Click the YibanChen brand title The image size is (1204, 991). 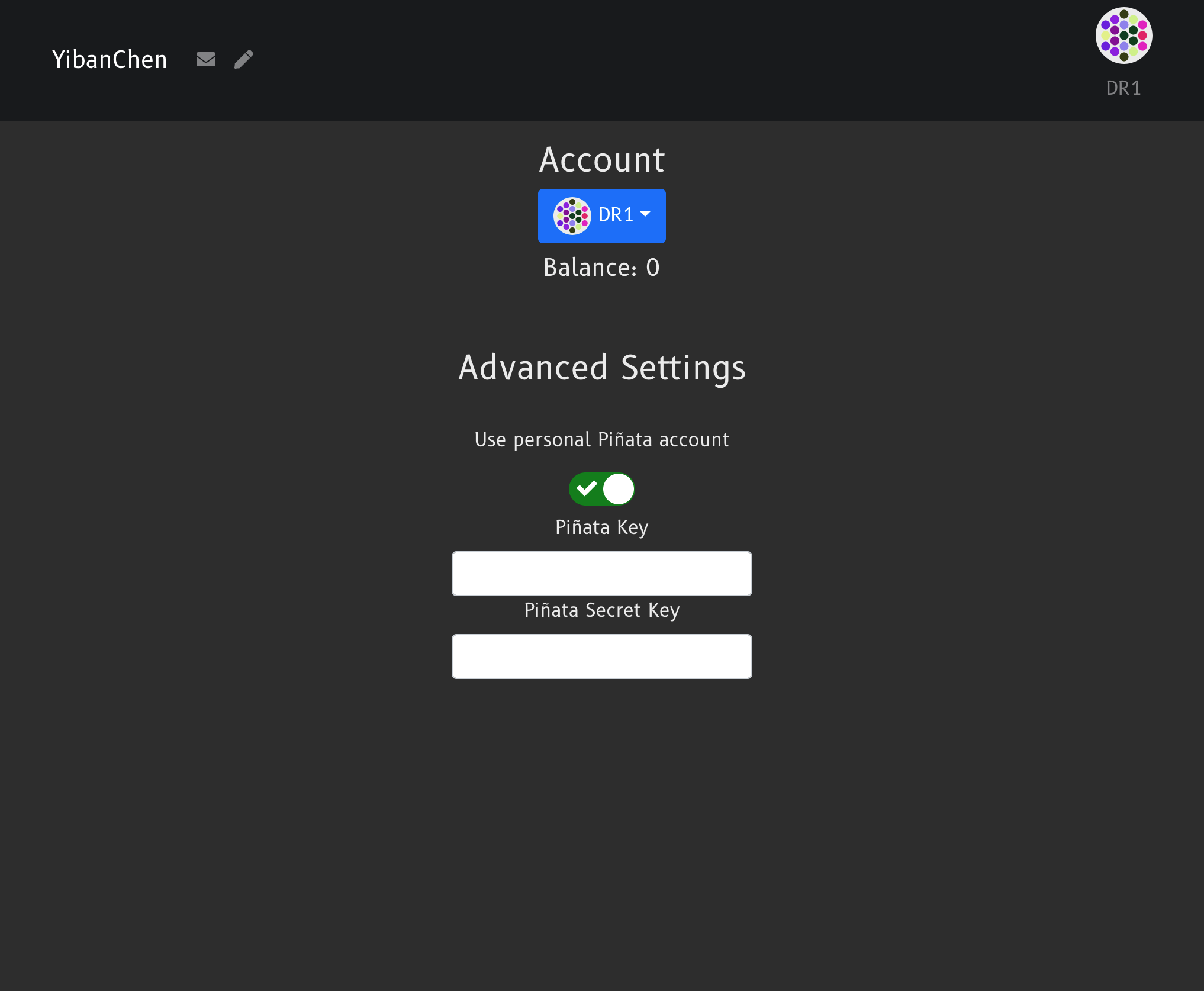point(110,60)
